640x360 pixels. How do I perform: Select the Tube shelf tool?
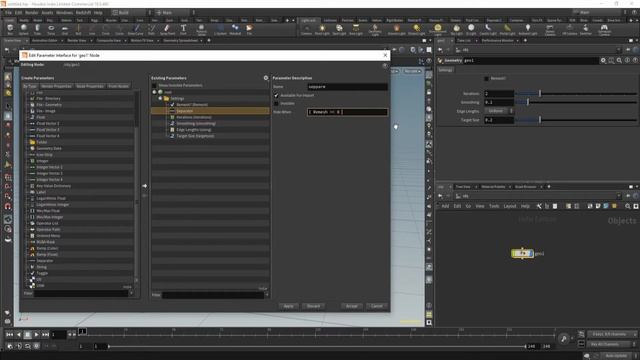(37, 29)
